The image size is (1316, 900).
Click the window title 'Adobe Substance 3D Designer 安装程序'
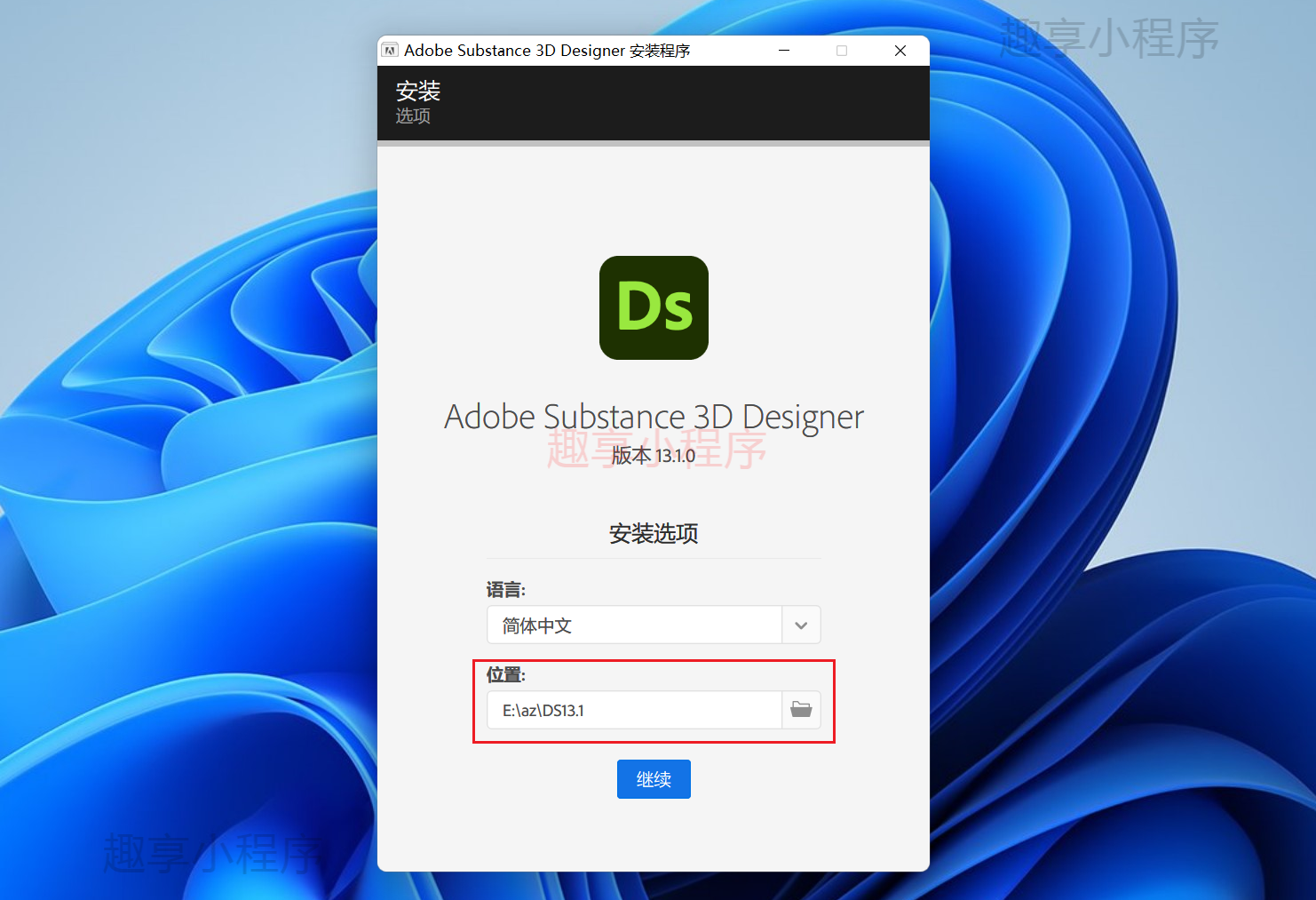tap(547, 51)
